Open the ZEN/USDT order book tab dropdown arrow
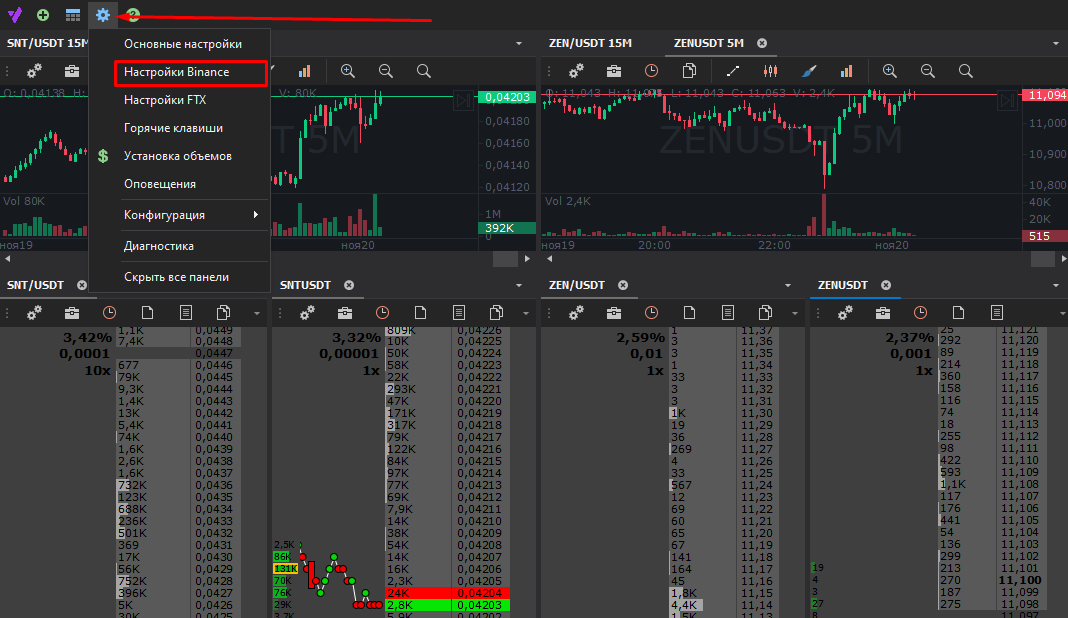This screenshot has width=1068, height=618. tap(788, 285)
